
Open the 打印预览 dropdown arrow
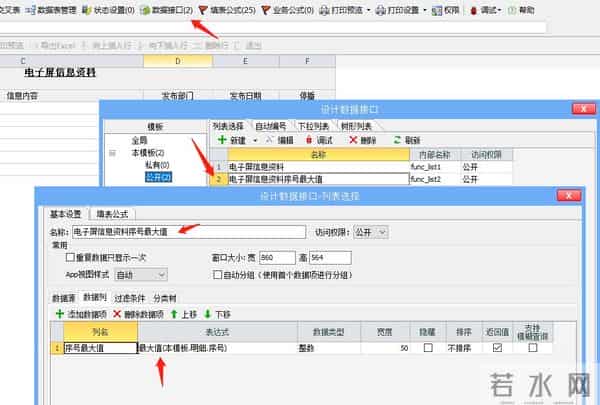tap(368, 10)
